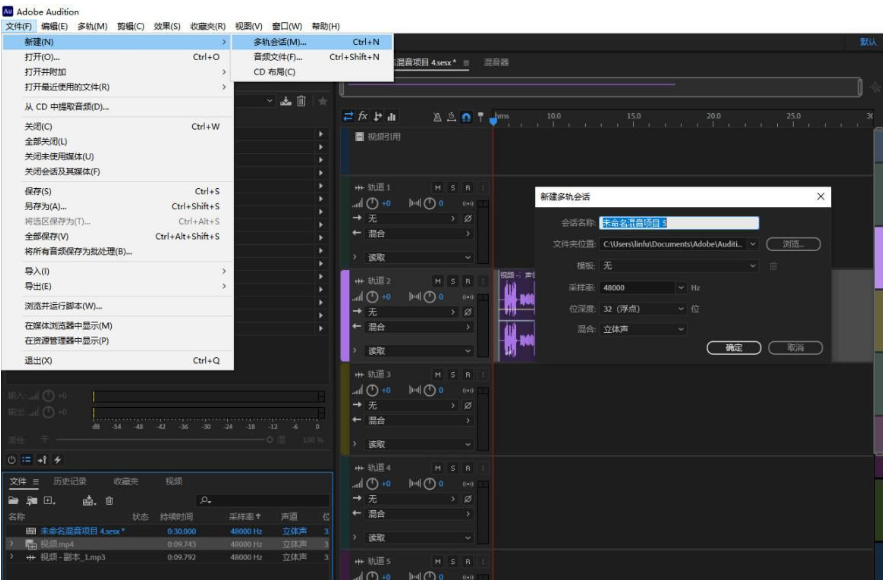
Task: Toggle effects rack power icon
Action: coord(11,459)
